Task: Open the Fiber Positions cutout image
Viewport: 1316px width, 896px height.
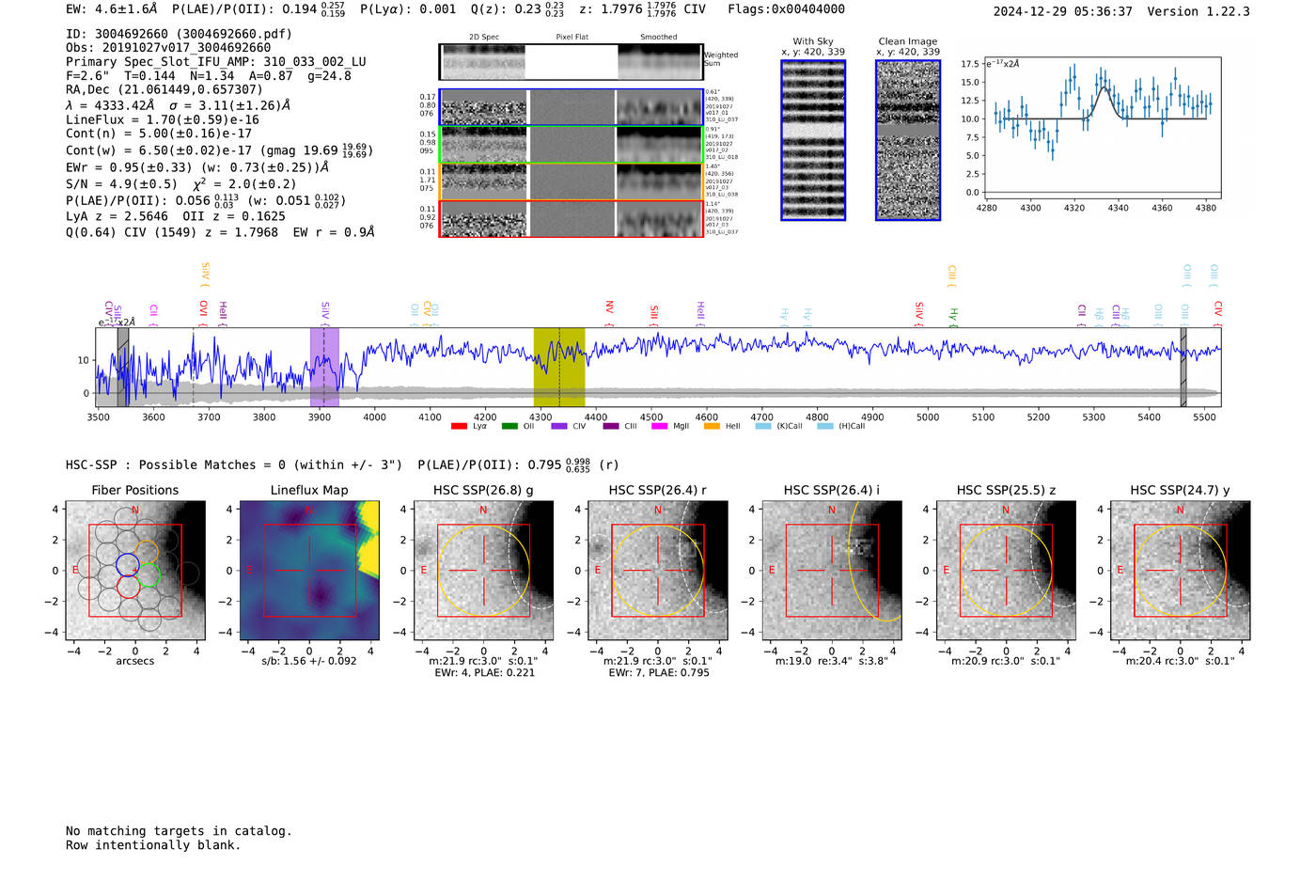Action: pyautogui.click(x=135, y=570)
